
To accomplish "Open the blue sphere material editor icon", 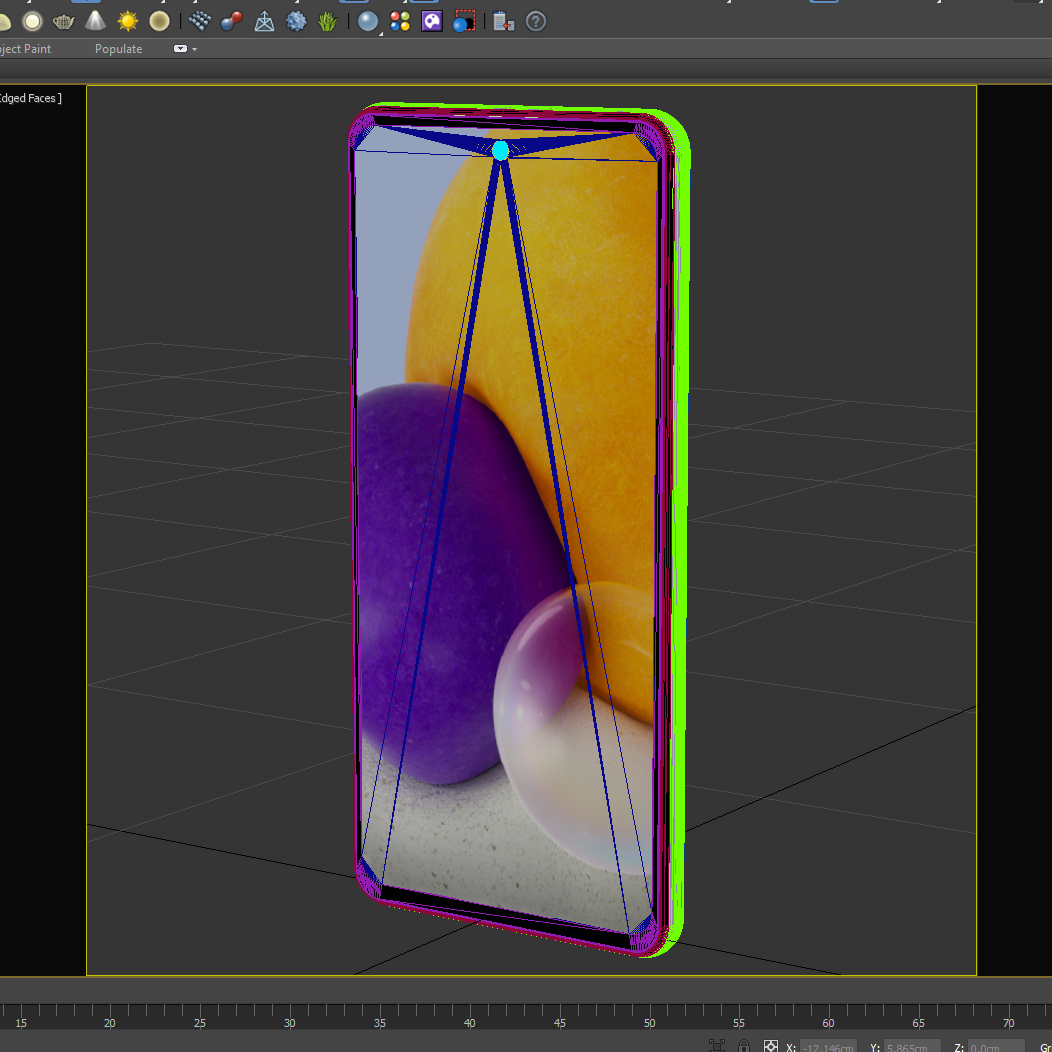I will click(368, 21).
